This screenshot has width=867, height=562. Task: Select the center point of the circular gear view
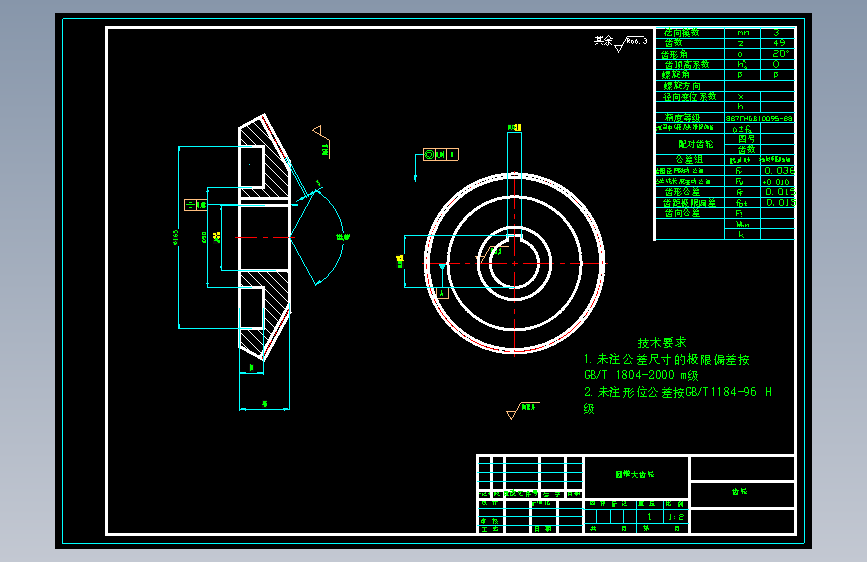pos(515,263)
